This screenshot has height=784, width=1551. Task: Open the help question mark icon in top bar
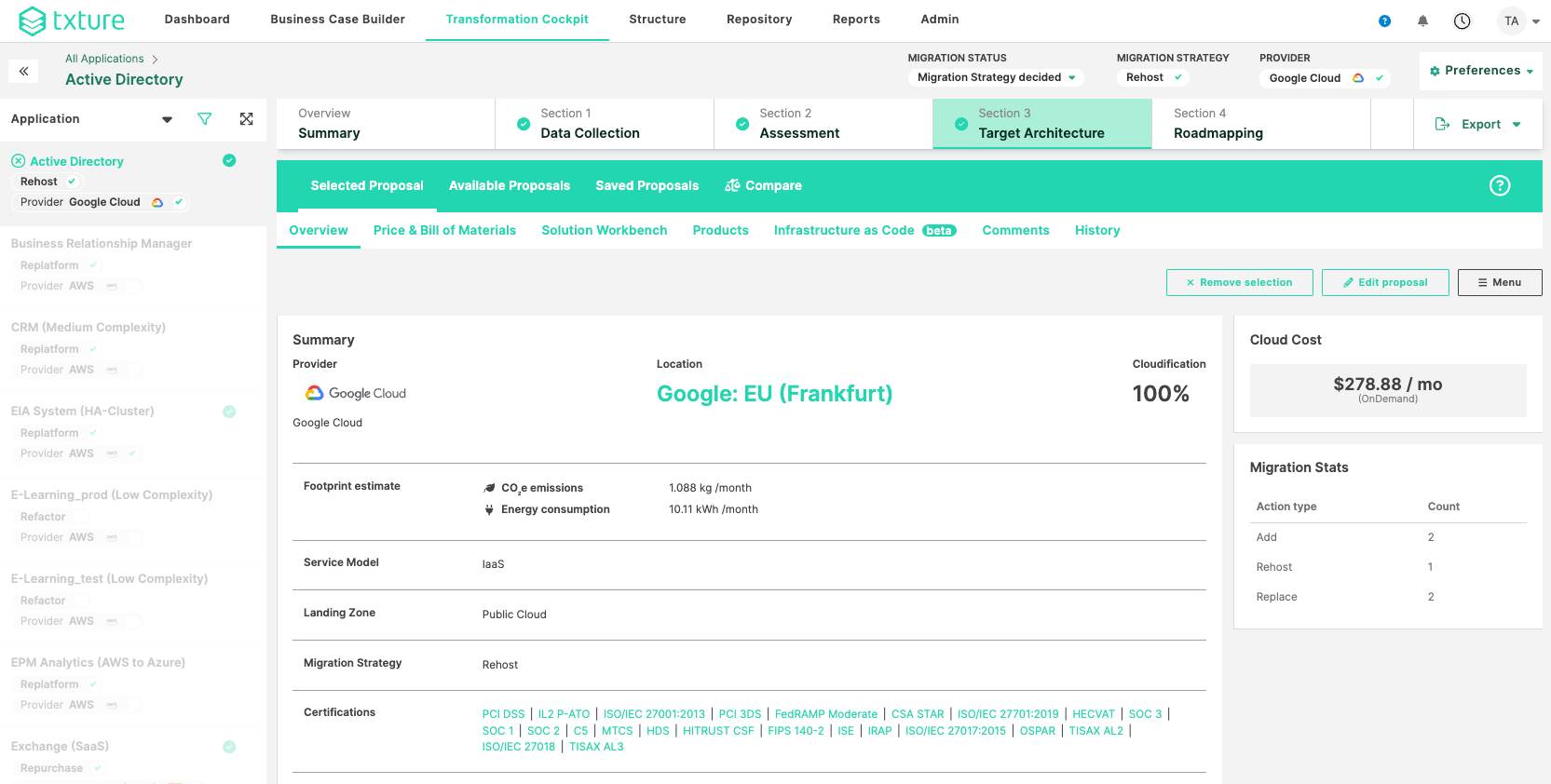point(1385,20)
